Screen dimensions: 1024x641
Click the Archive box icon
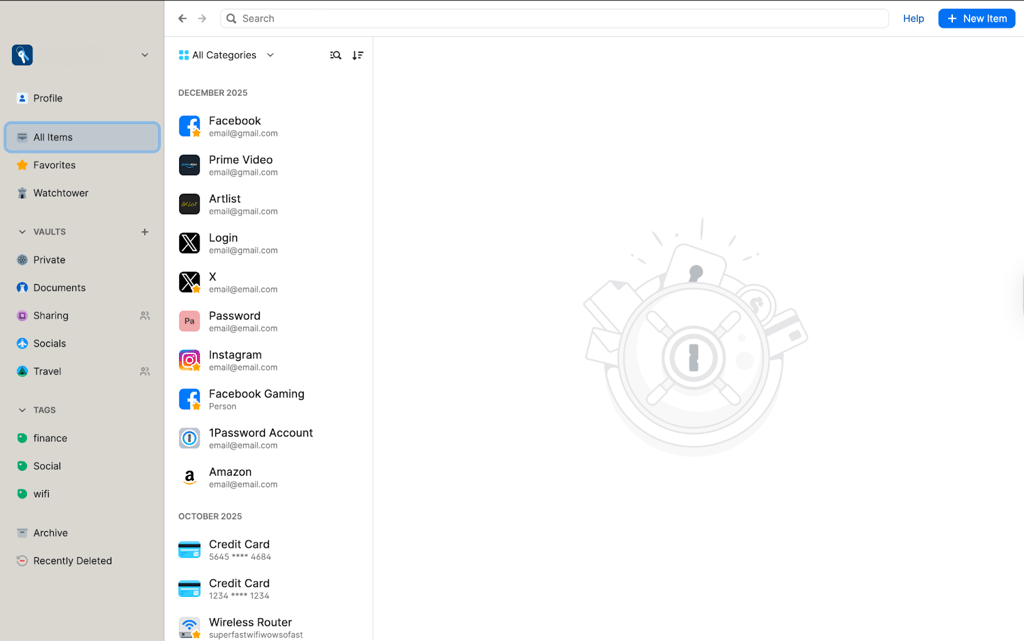coord(22,533)
